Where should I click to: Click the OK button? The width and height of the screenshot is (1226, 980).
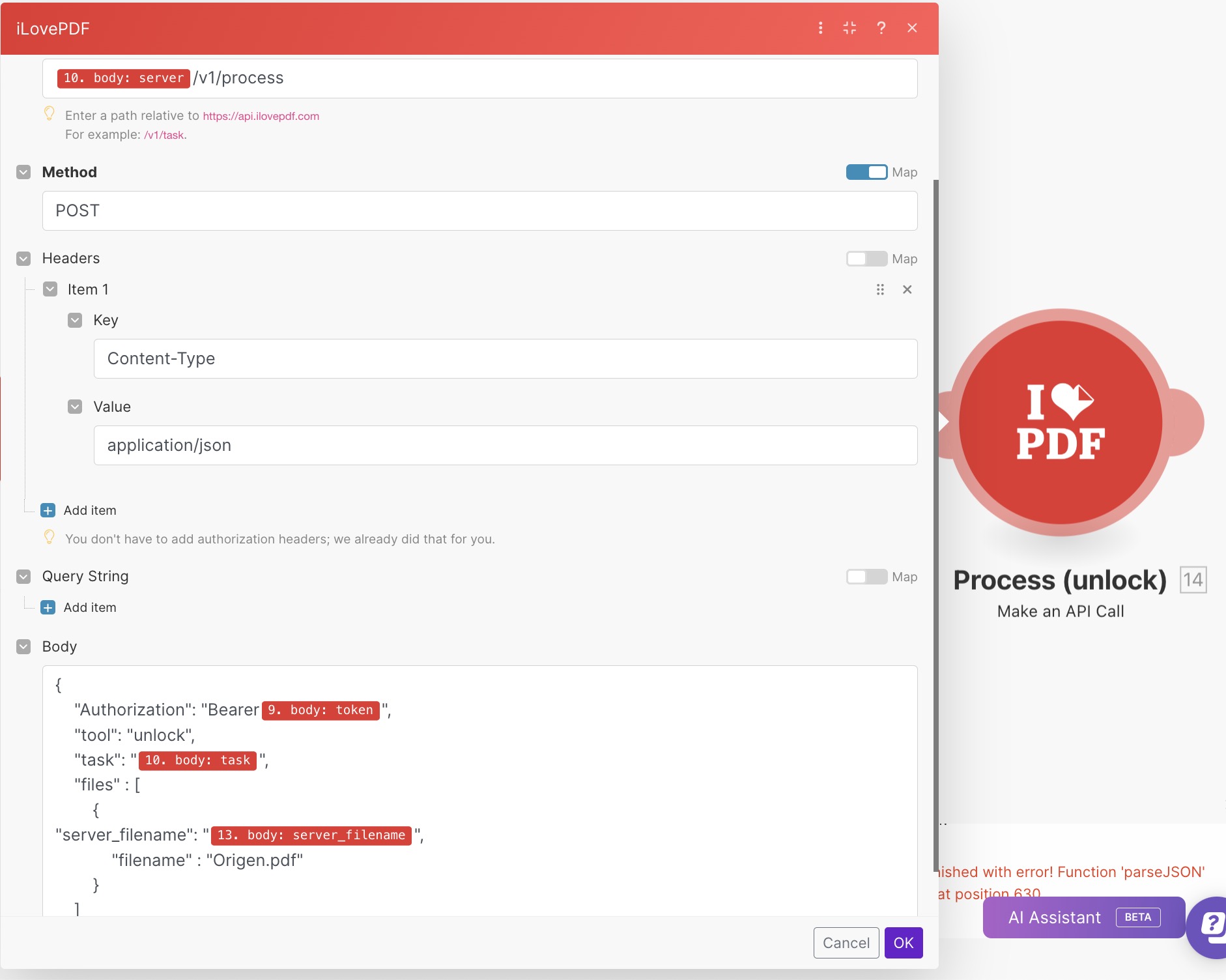[x=904, y=943]
